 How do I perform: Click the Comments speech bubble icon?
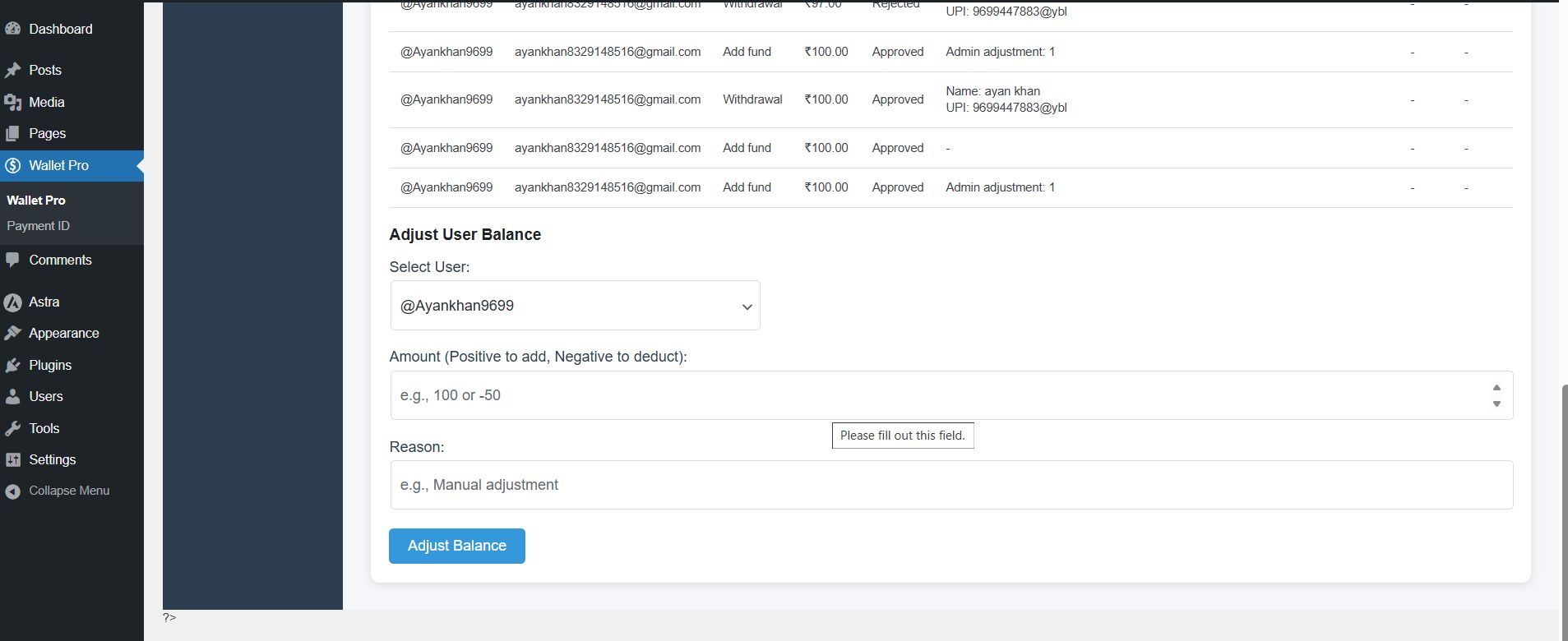[x=12, y=260]
